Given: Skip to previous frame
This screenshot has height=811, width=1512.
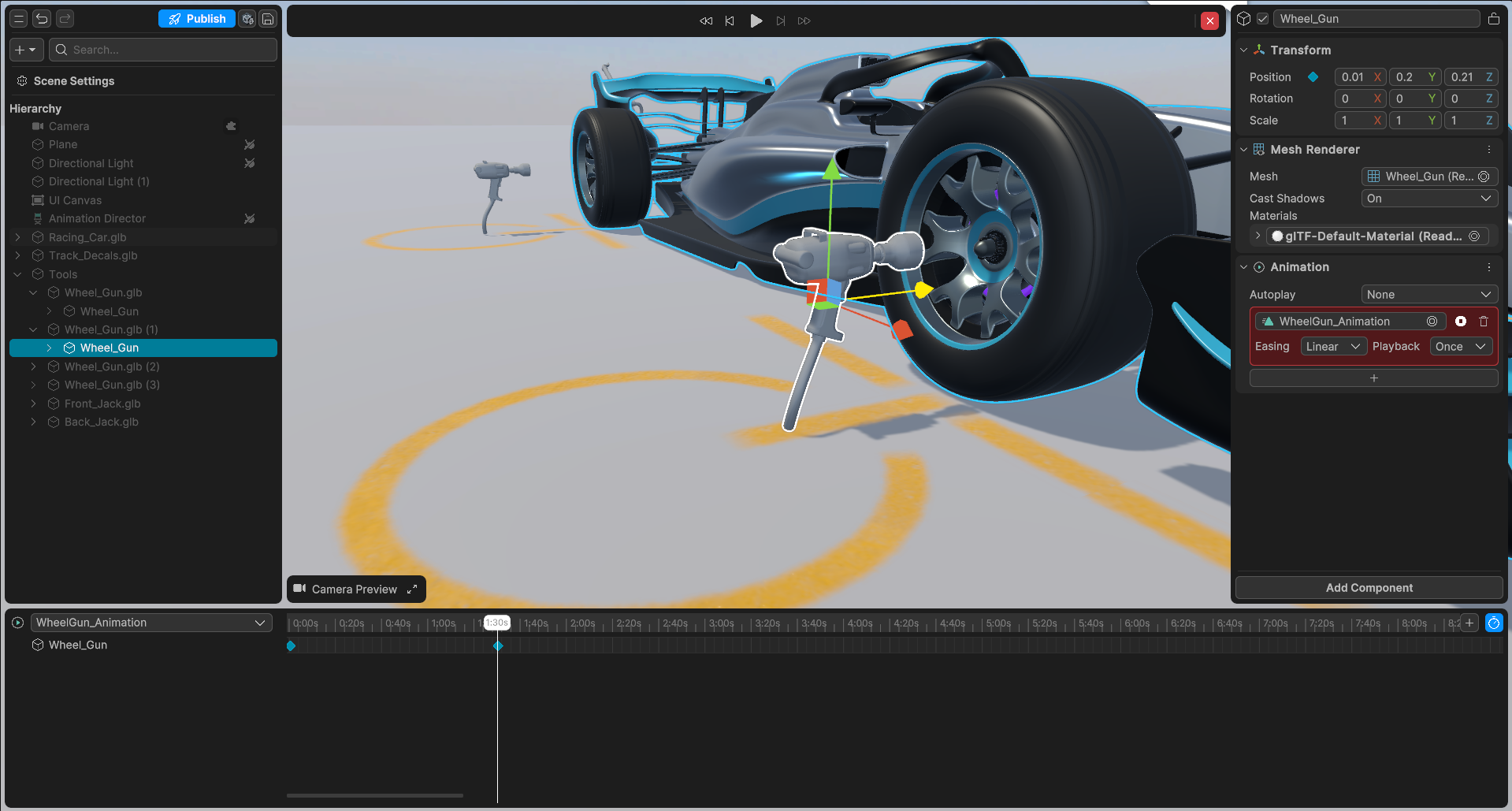Looking at the screenshot, I should coord(730,20).
